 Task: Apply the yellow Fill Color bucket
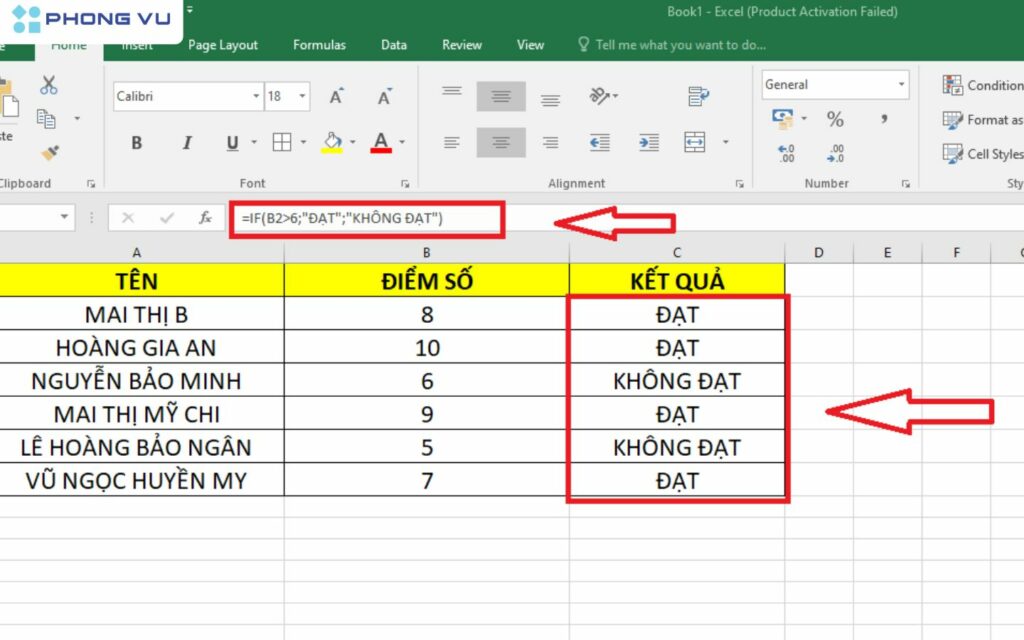[x=332, y=143]
